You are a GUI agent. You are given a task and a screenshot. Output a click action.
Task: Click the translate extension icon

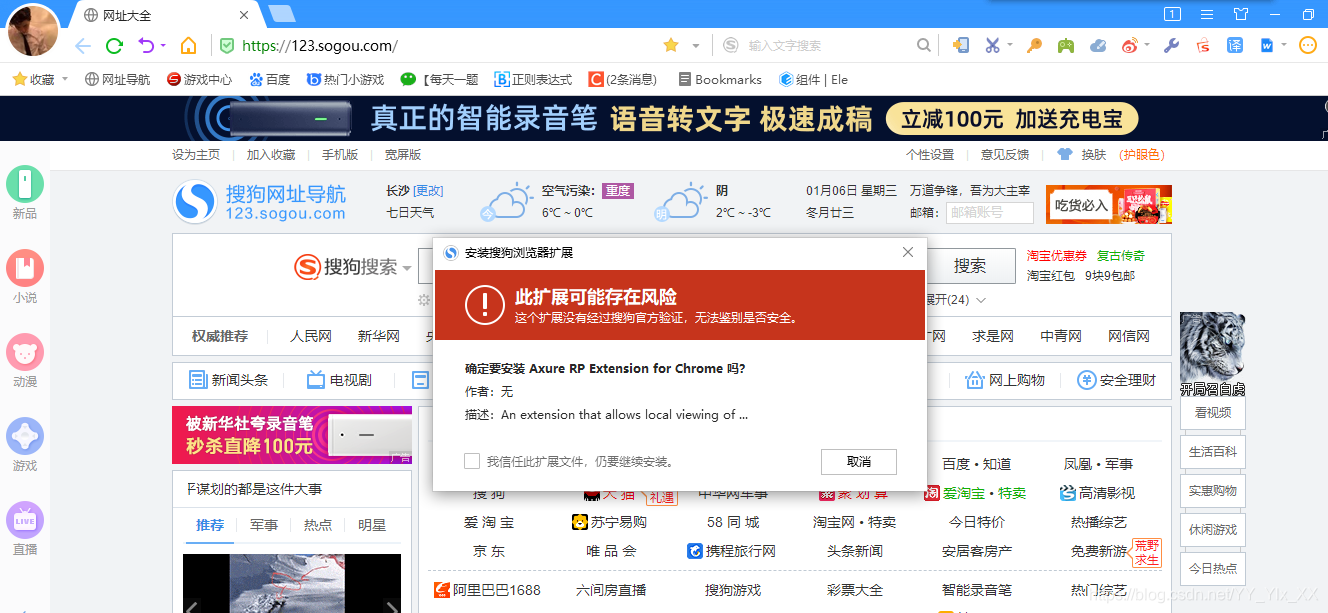(1236, 45)
